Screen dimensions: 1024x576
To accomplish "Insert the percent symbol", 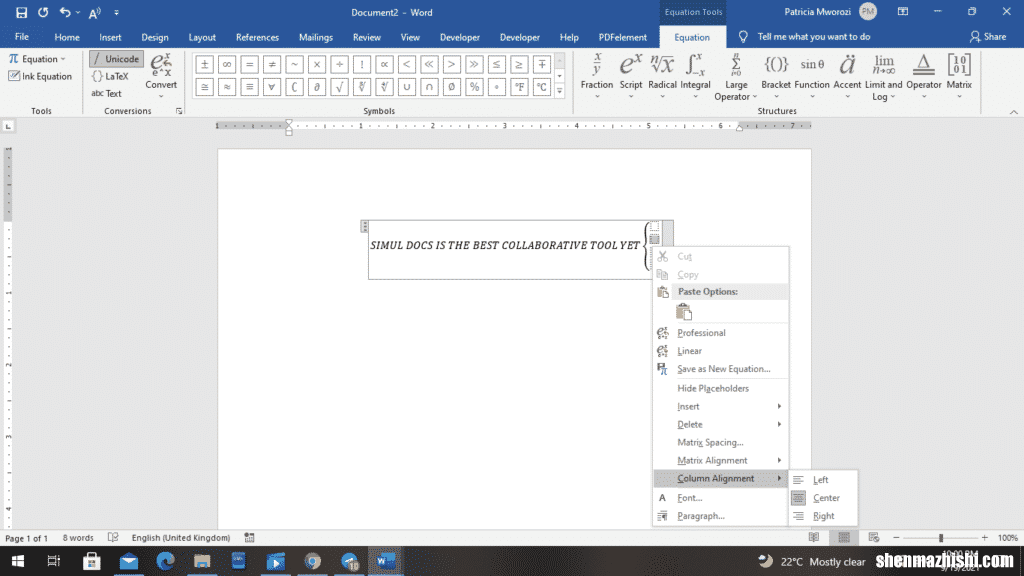I will point(474,87).
